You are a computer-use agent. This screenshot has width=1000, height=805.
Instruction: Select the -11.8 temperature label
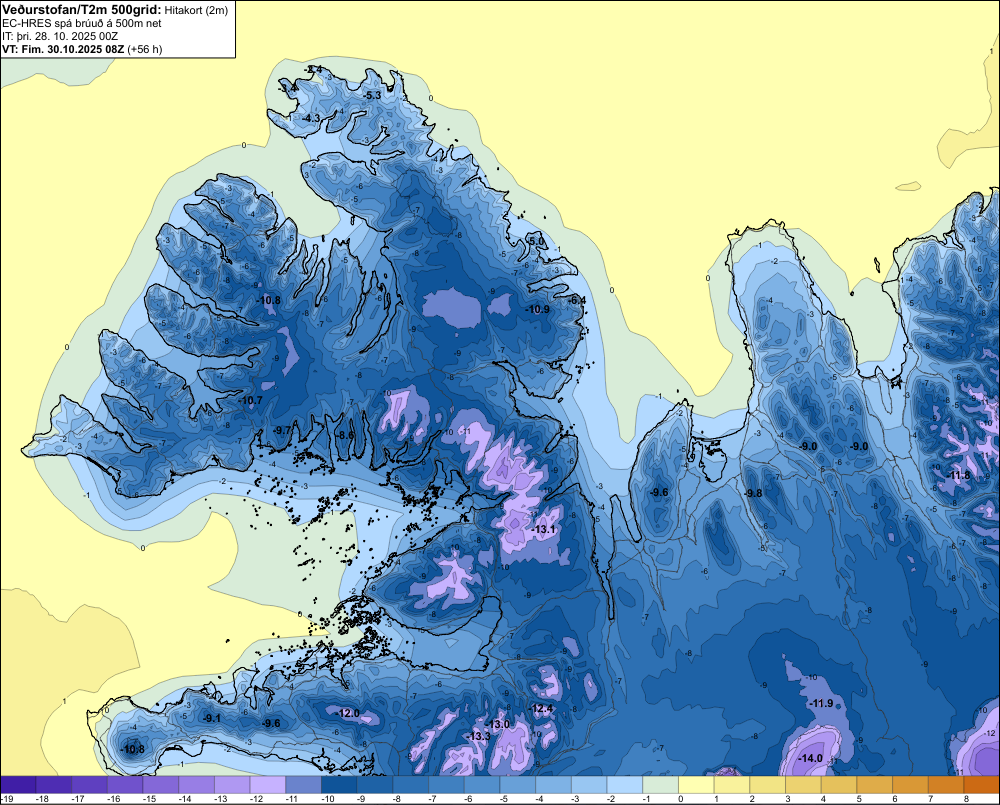point(959,475)
